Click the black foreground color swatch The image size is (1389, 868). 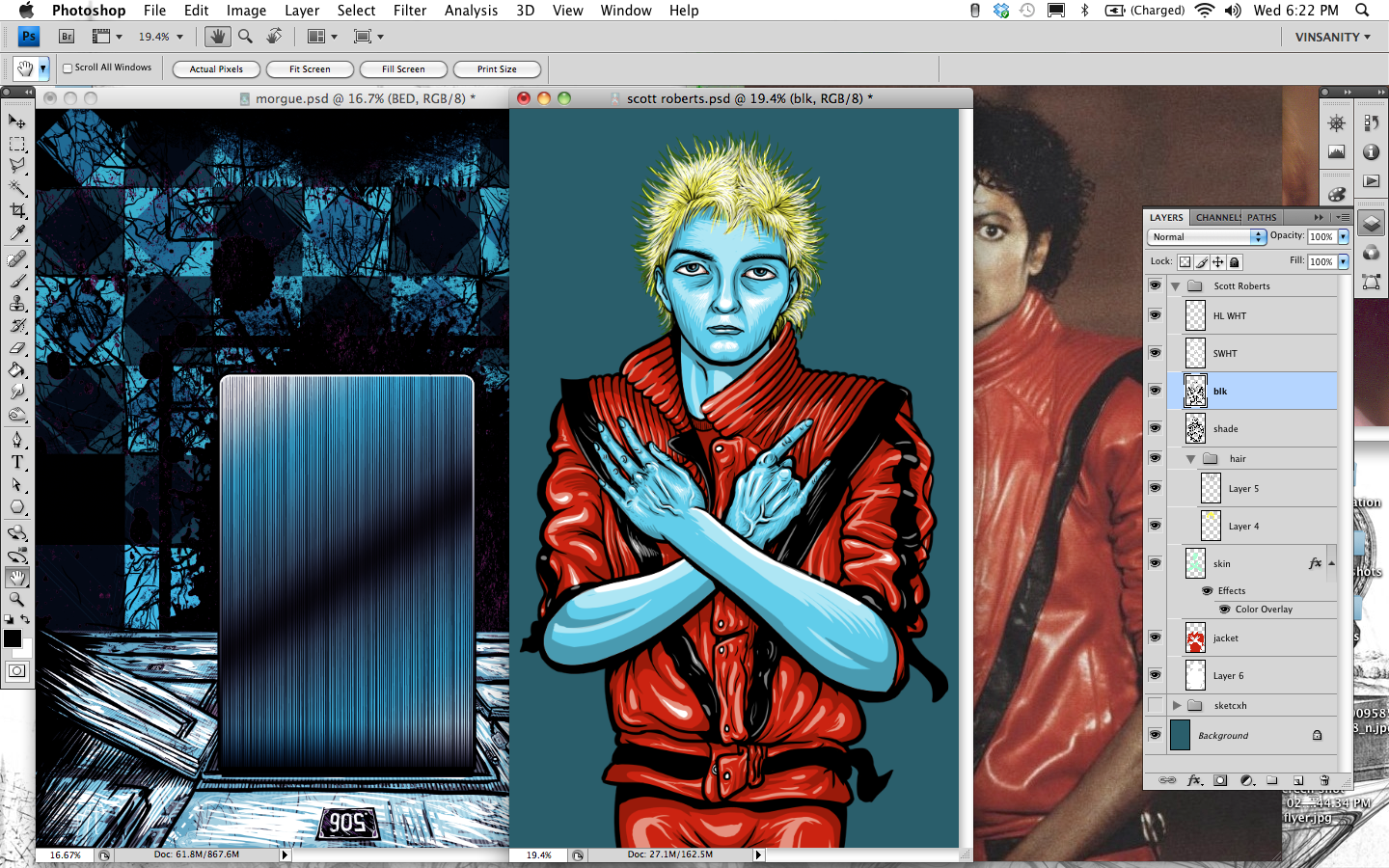[x=13, y=638]
